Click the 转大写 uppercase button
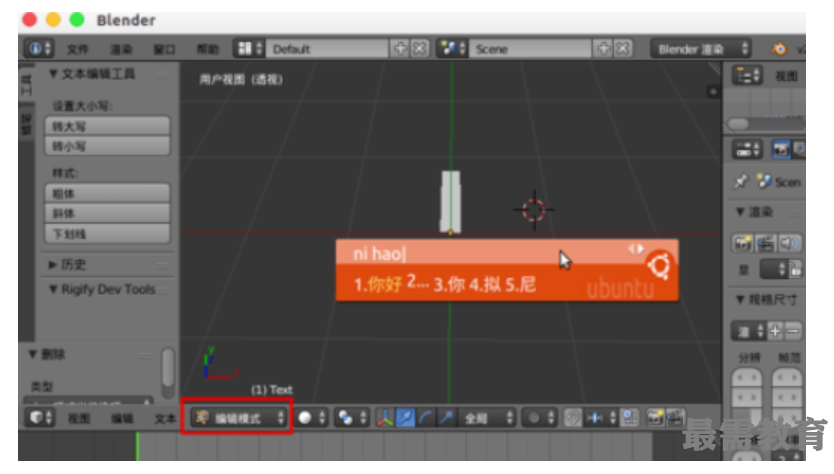The height and width of the screenshot is (474, 834). (107, 126)
